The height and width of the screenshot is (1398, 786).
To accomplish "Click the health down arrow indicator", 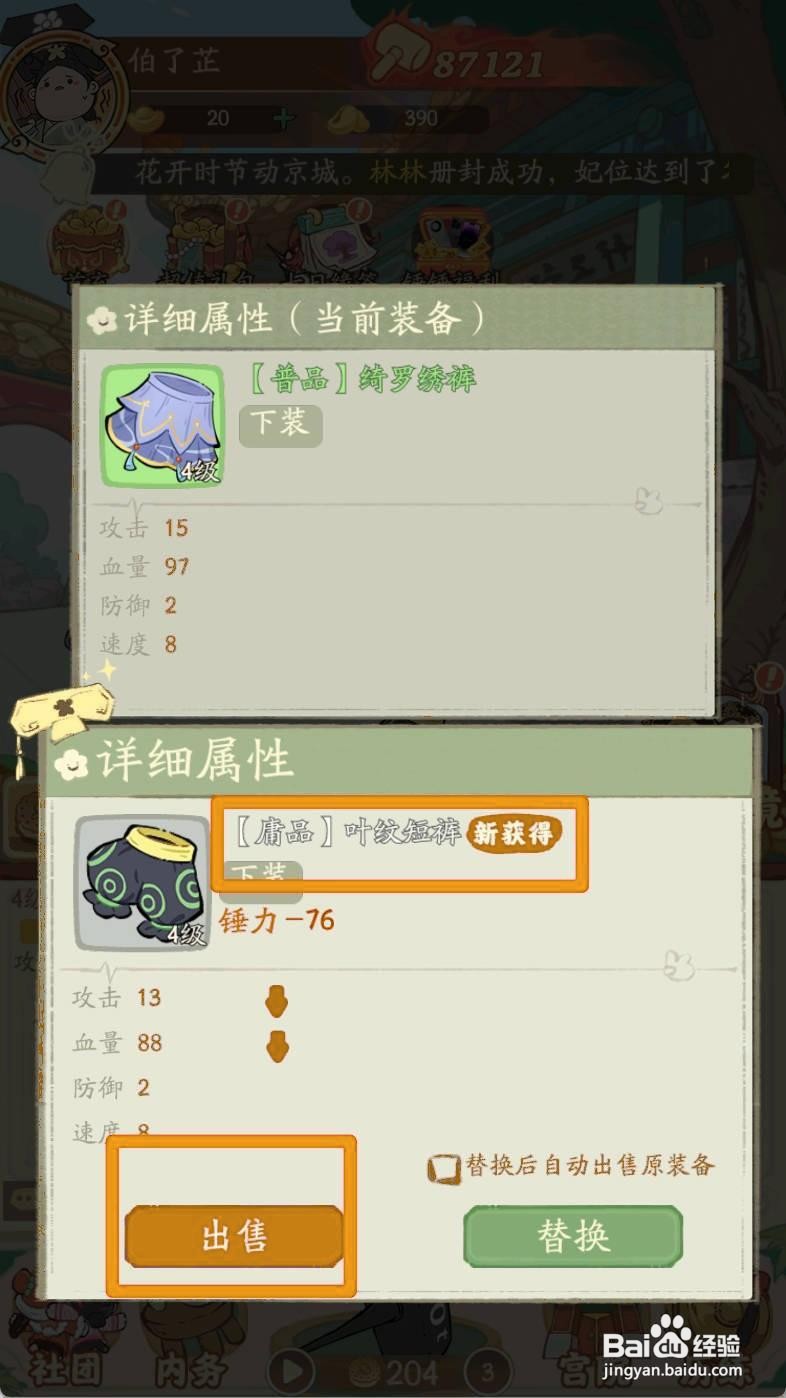I will (x=276, y=1046).
